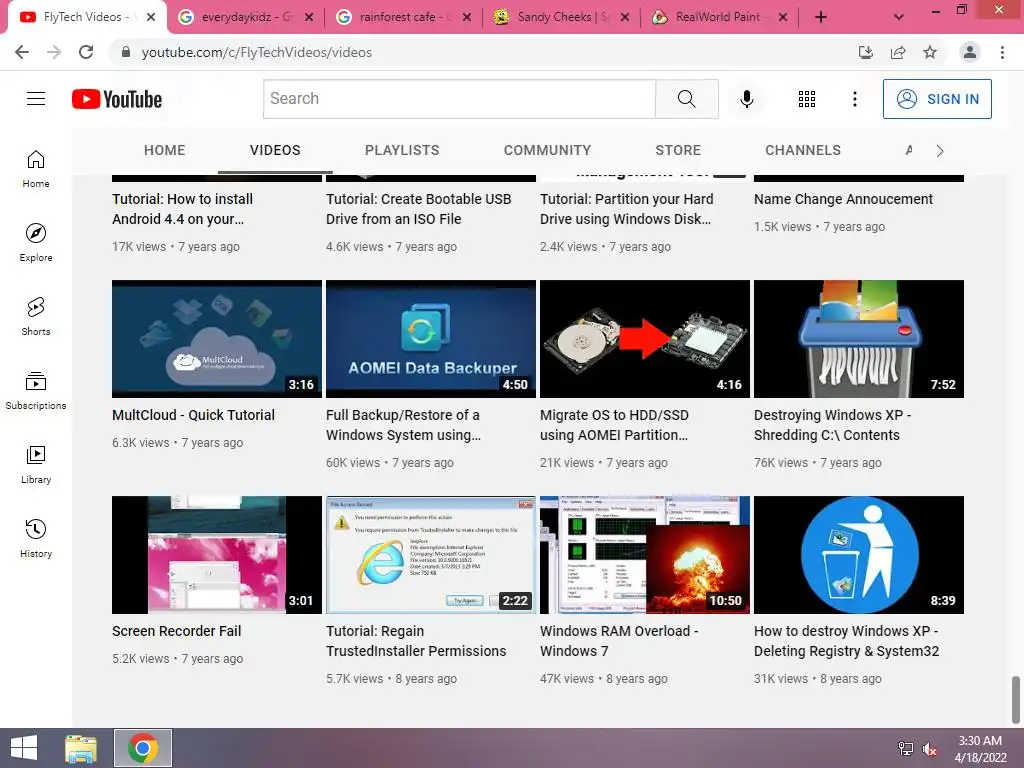Open the MultCloud video thumbnail

click(x=217, y=339)
